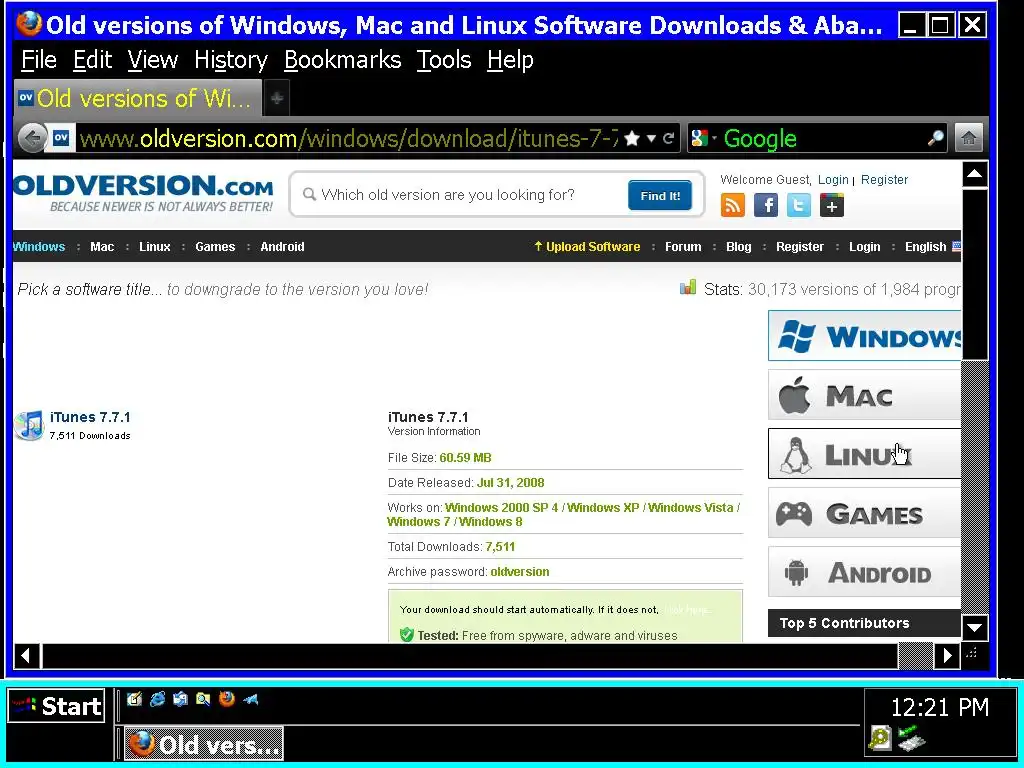Open the Facebook icon link
Screen dimensions: 1024x768
click(765, 205)
